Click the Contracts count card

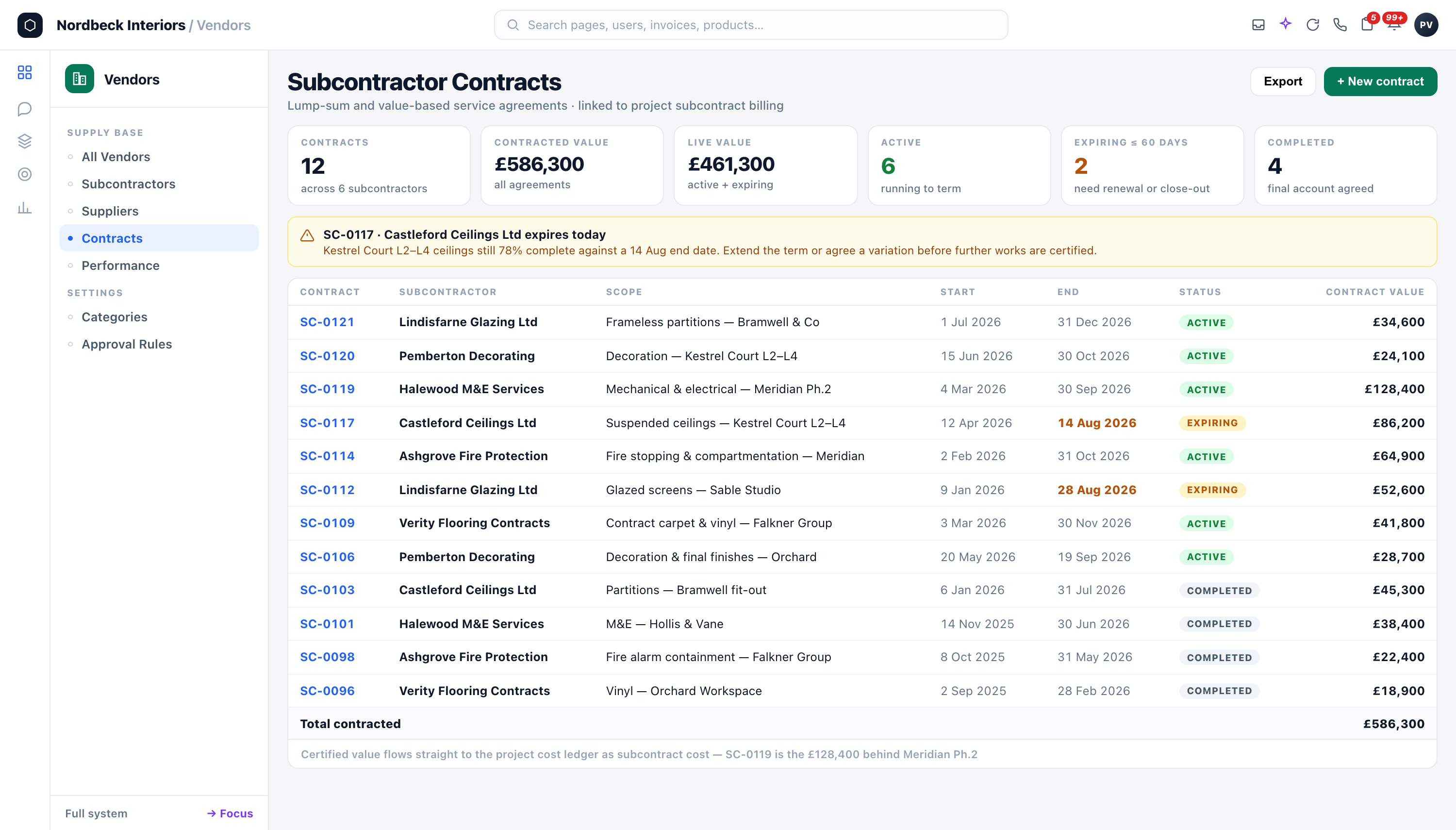379,166
